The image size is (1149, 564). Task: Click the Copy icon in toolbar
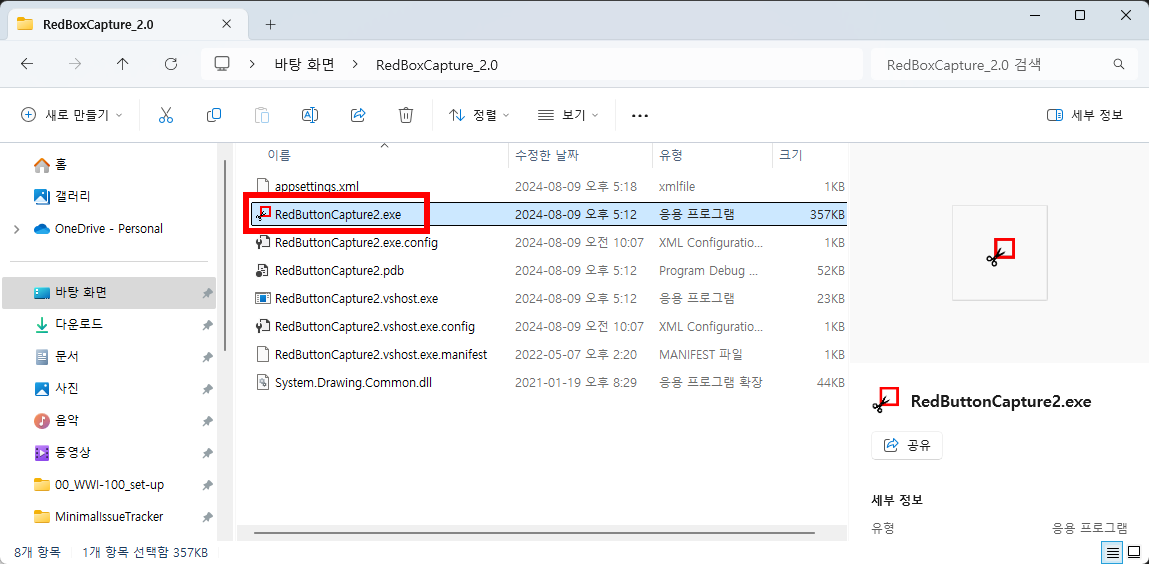(x=214, y=115)
